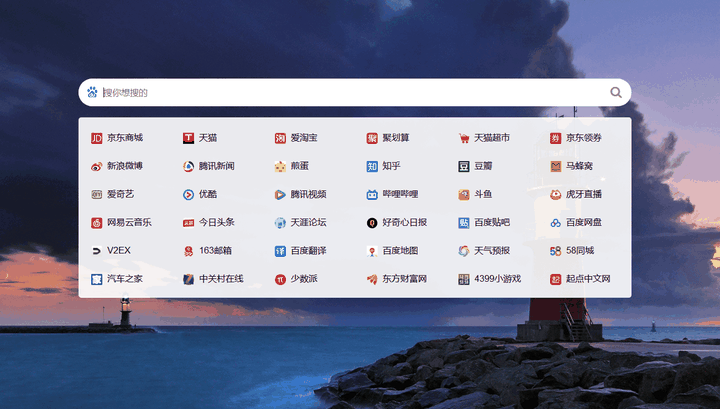
Task: Click the 今日头条 icon
Action: pyautogui.click(x=188, y=223)
